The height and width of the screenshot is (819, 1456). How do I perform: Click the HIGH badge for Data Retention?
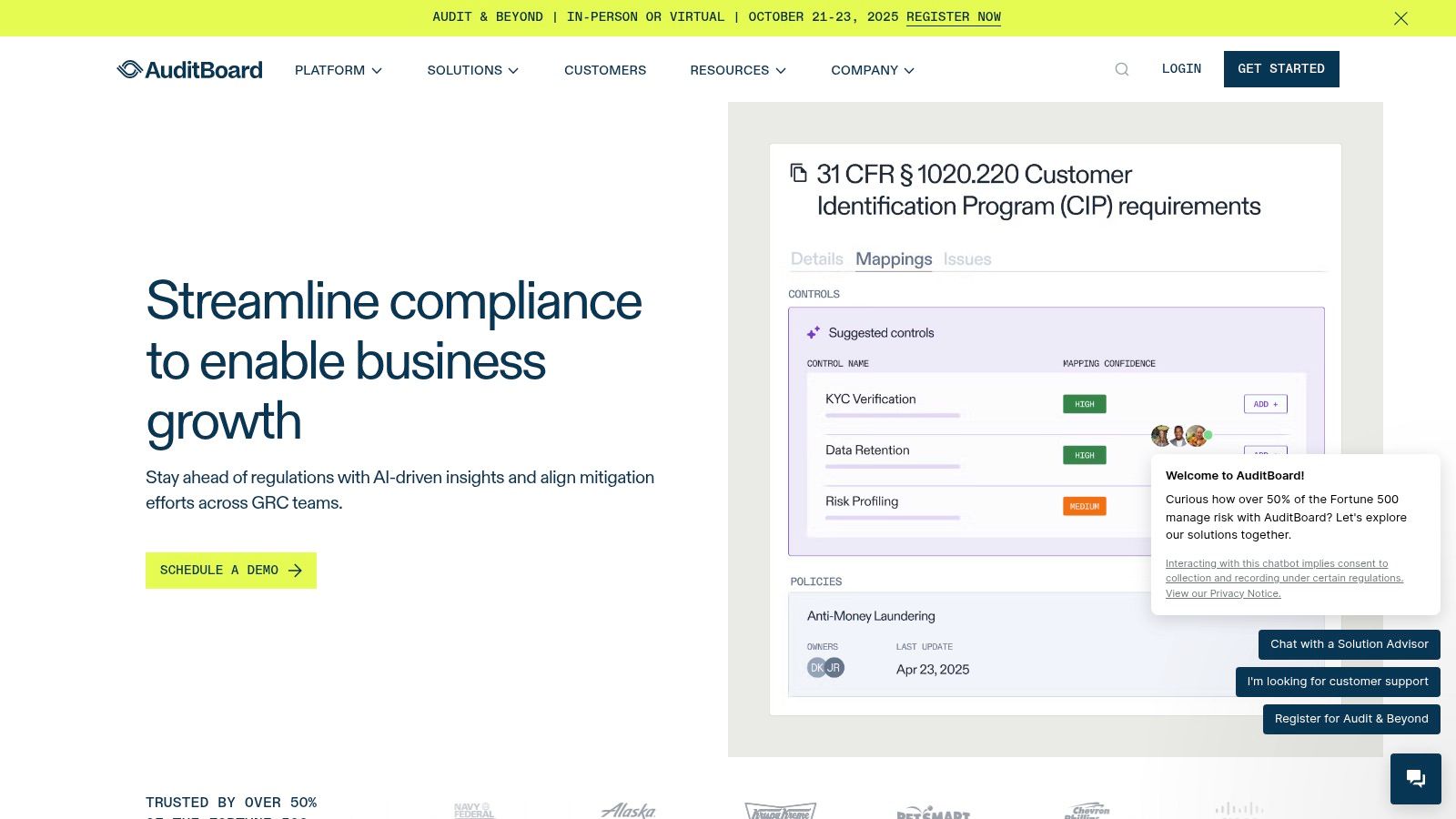(1085, 455)
